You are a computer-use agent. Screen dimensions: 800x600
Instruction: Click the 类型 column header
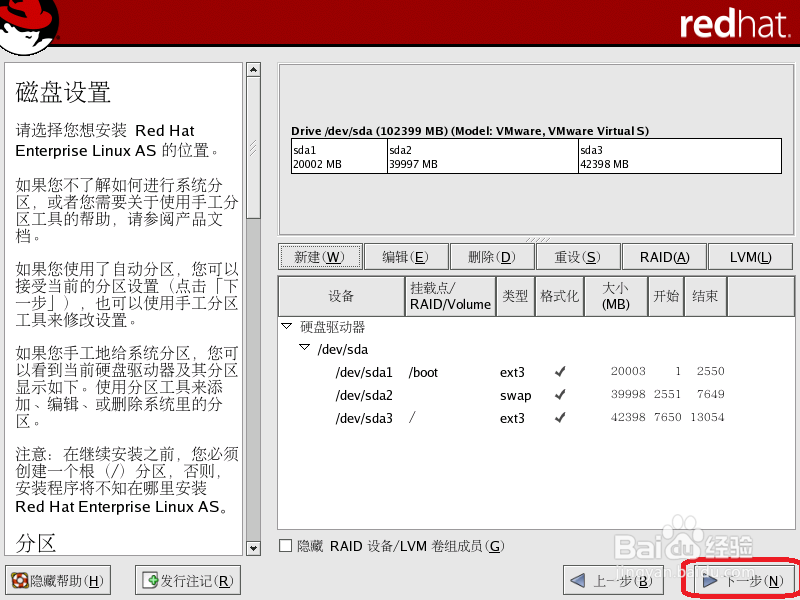515,296
